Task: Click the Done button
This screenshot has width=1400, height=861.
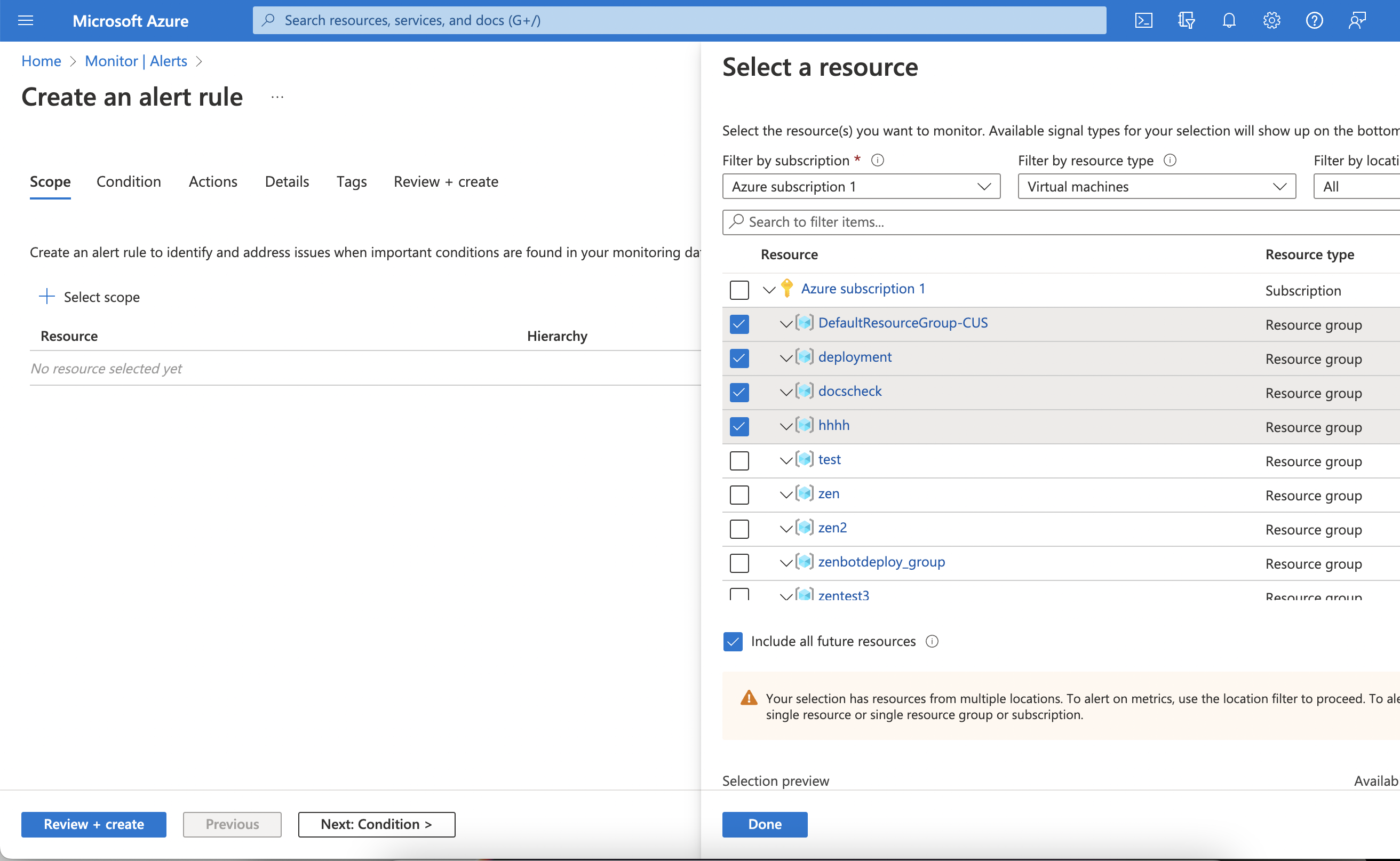Action: point(765,824)
